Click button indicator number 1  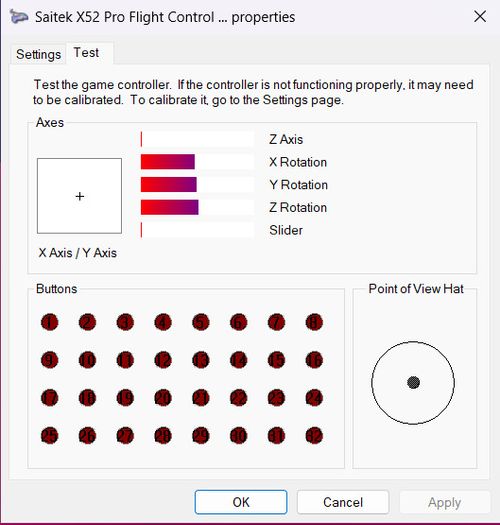point(49,322)
